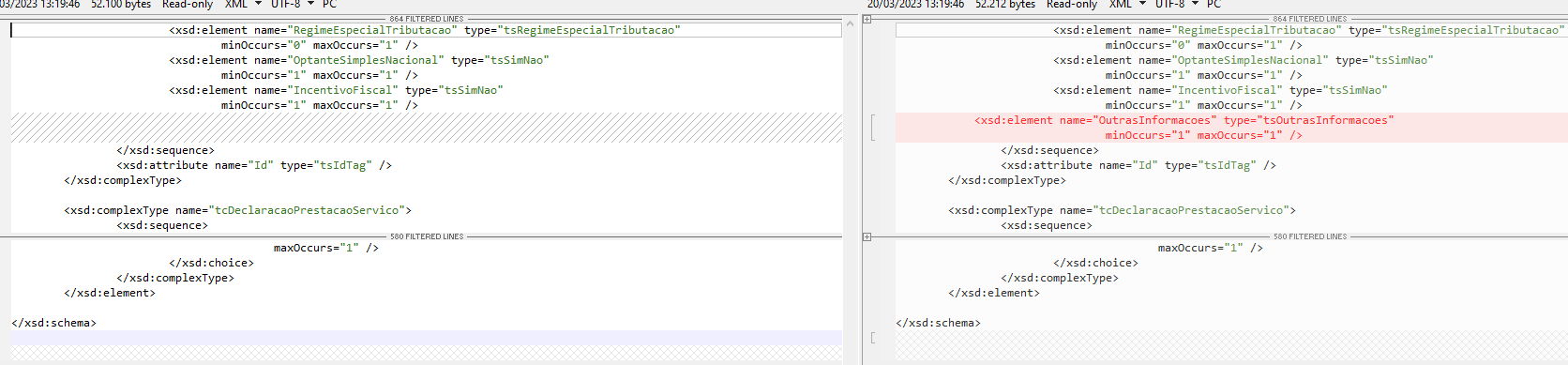Open left pane UTF-8 encoding dropdown
Image resolution: width=1568 pixels, height=365 pixels.
pyautogui.click(x=292, y=5)
